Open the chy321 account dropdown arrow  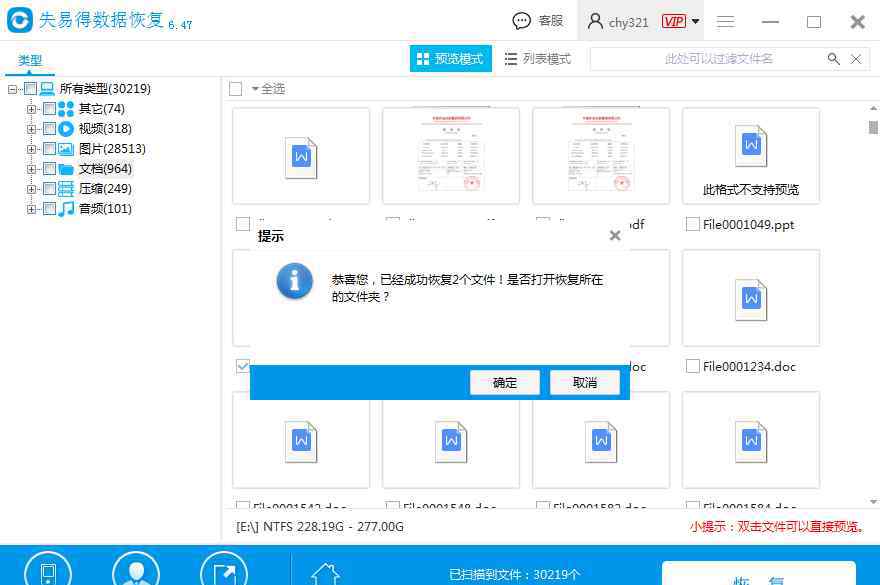(x=695, y=21)
